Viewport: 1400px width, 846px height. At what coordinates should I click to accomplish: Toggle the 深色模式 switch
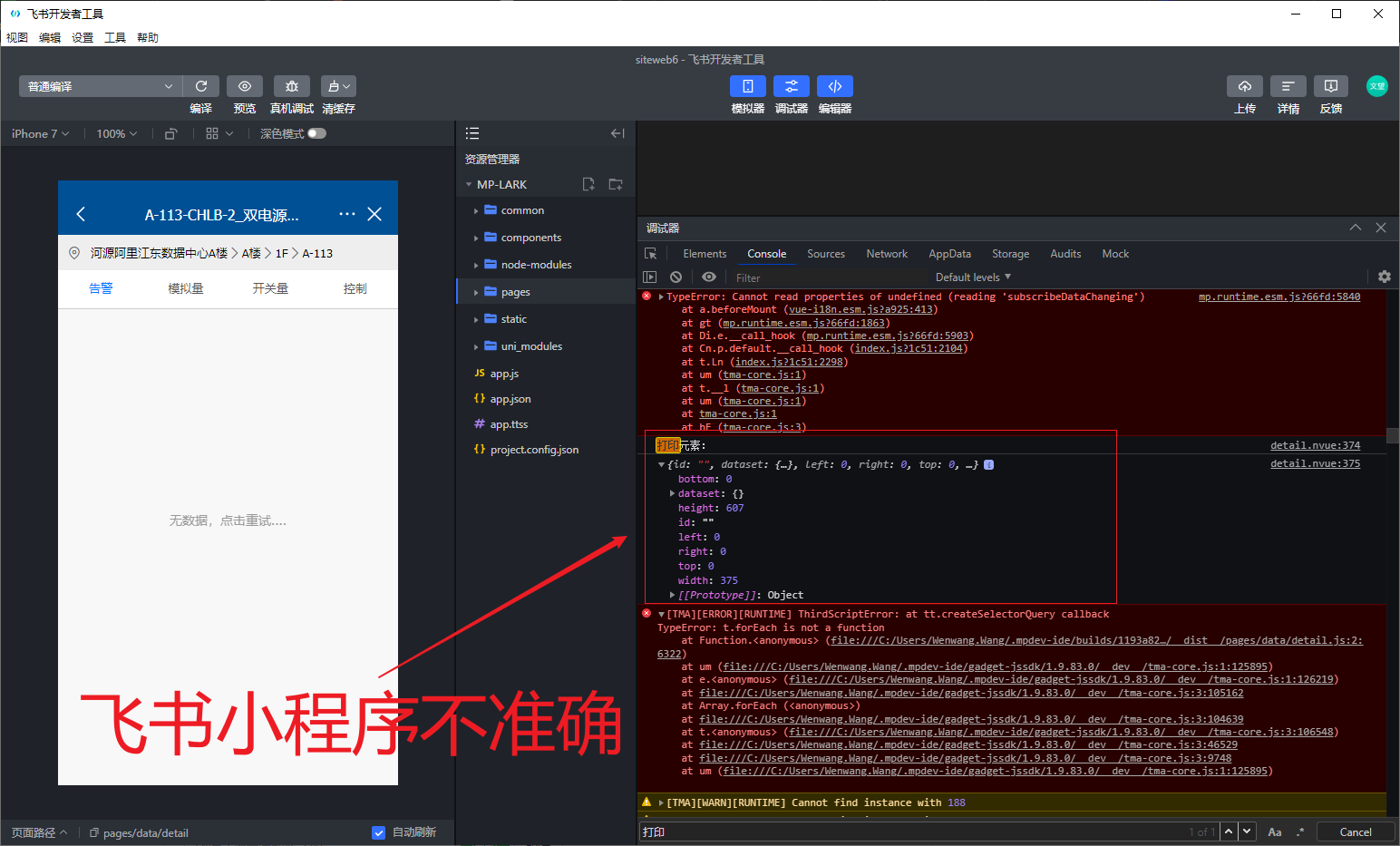pos(316,133)
